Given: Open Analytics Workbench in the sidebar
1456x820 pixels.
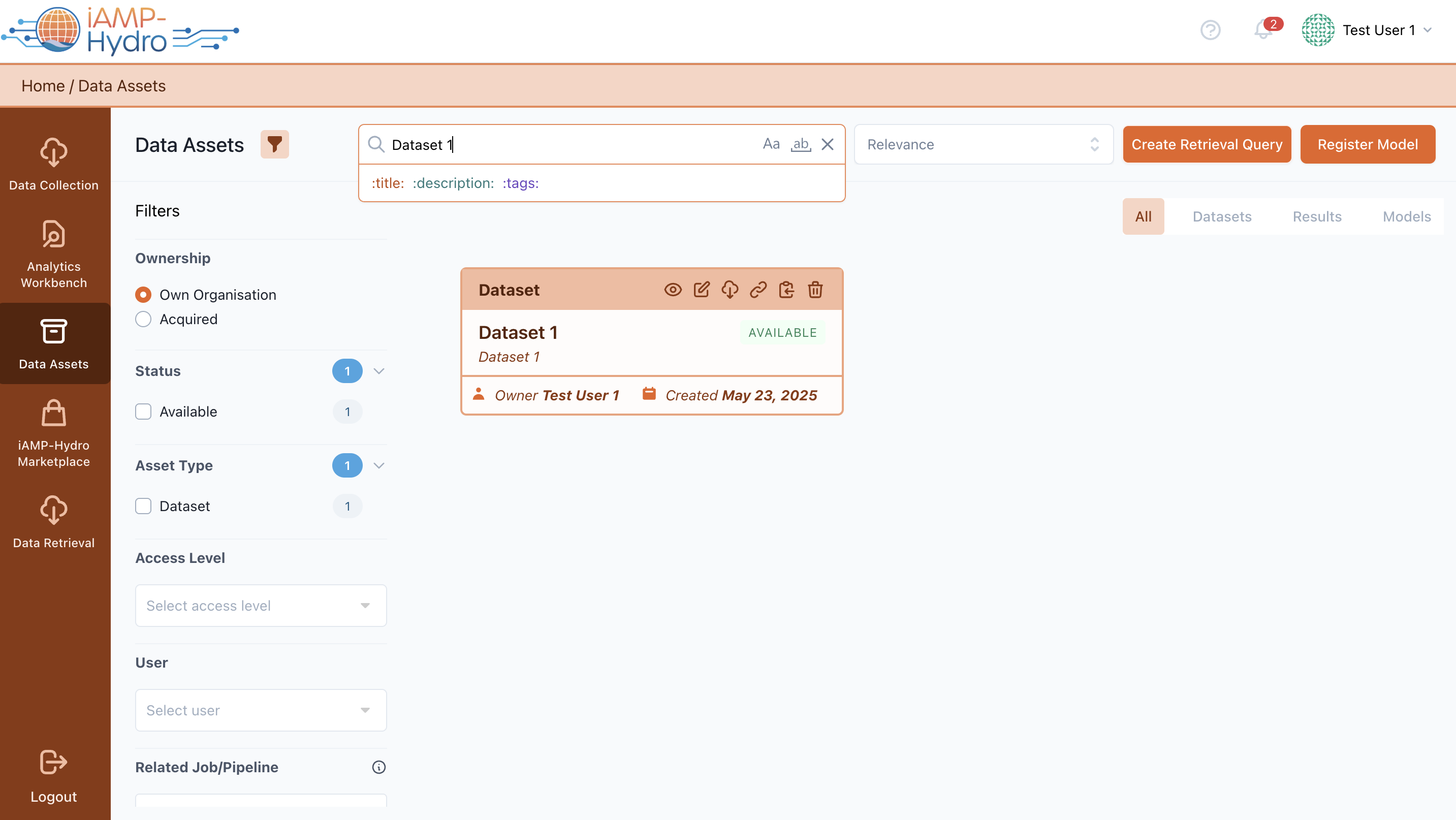Looking at the screenshot, I should click(x=54, y=255).
